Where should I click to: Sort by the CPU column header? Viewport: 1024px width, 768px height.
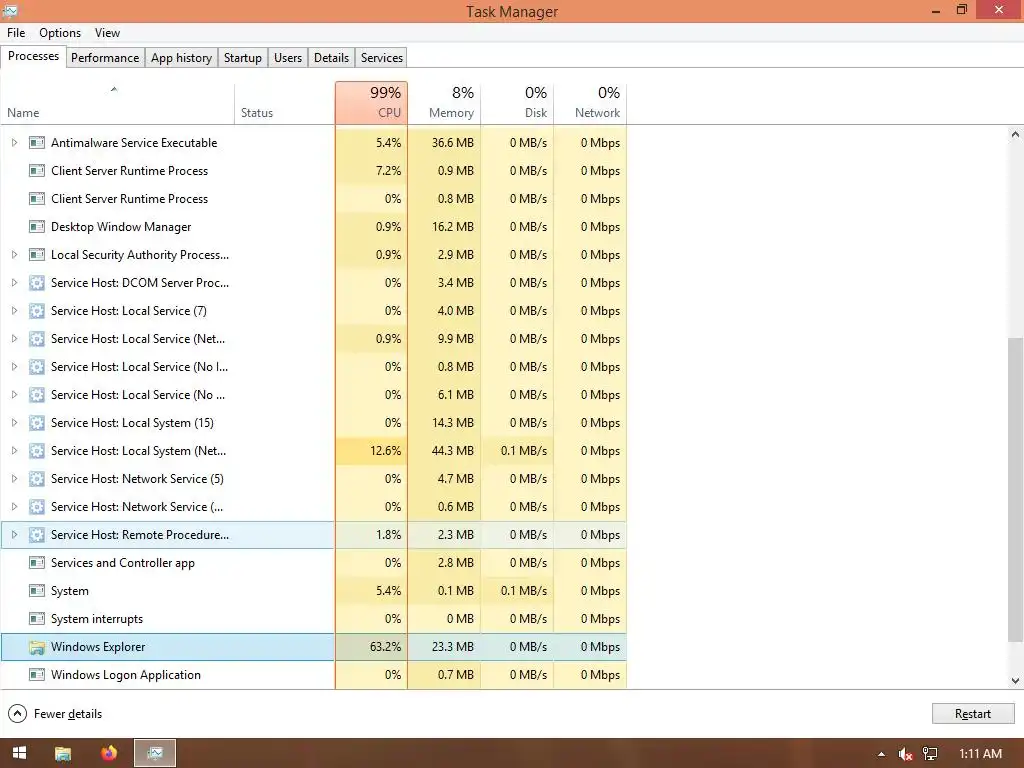point(372,103)
